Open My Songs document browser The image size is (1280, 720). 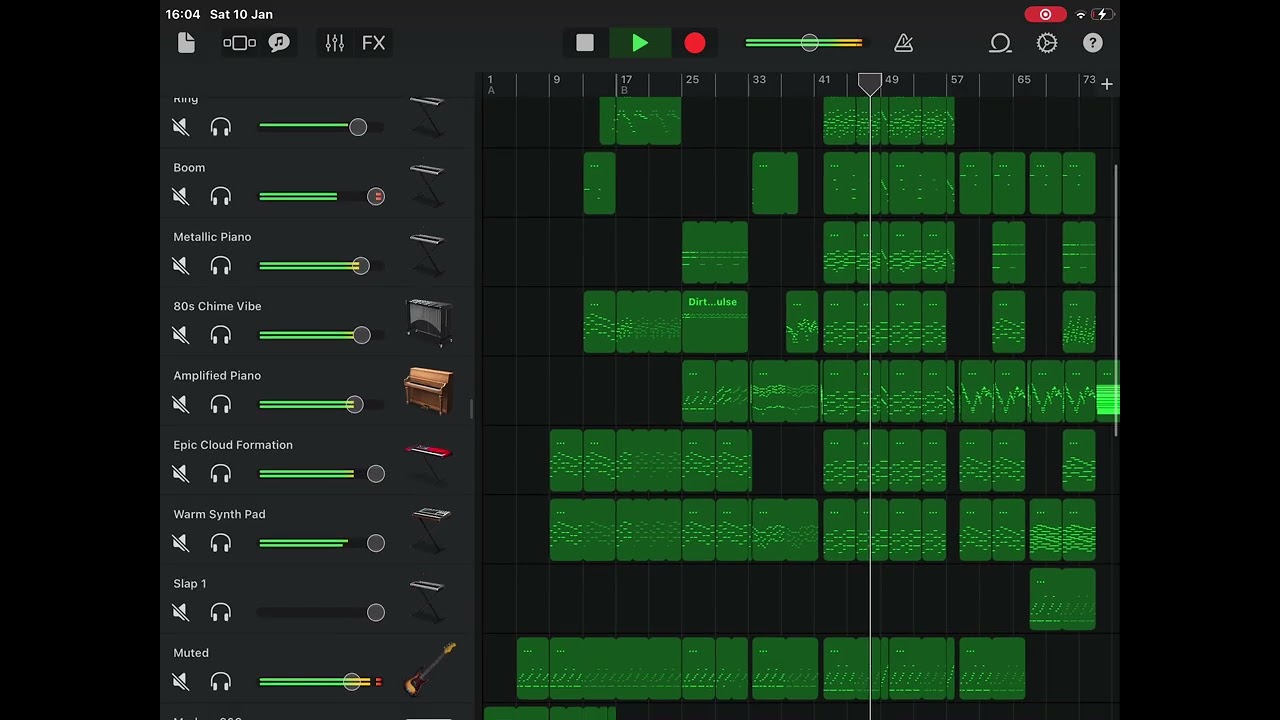tap(186, 43)
